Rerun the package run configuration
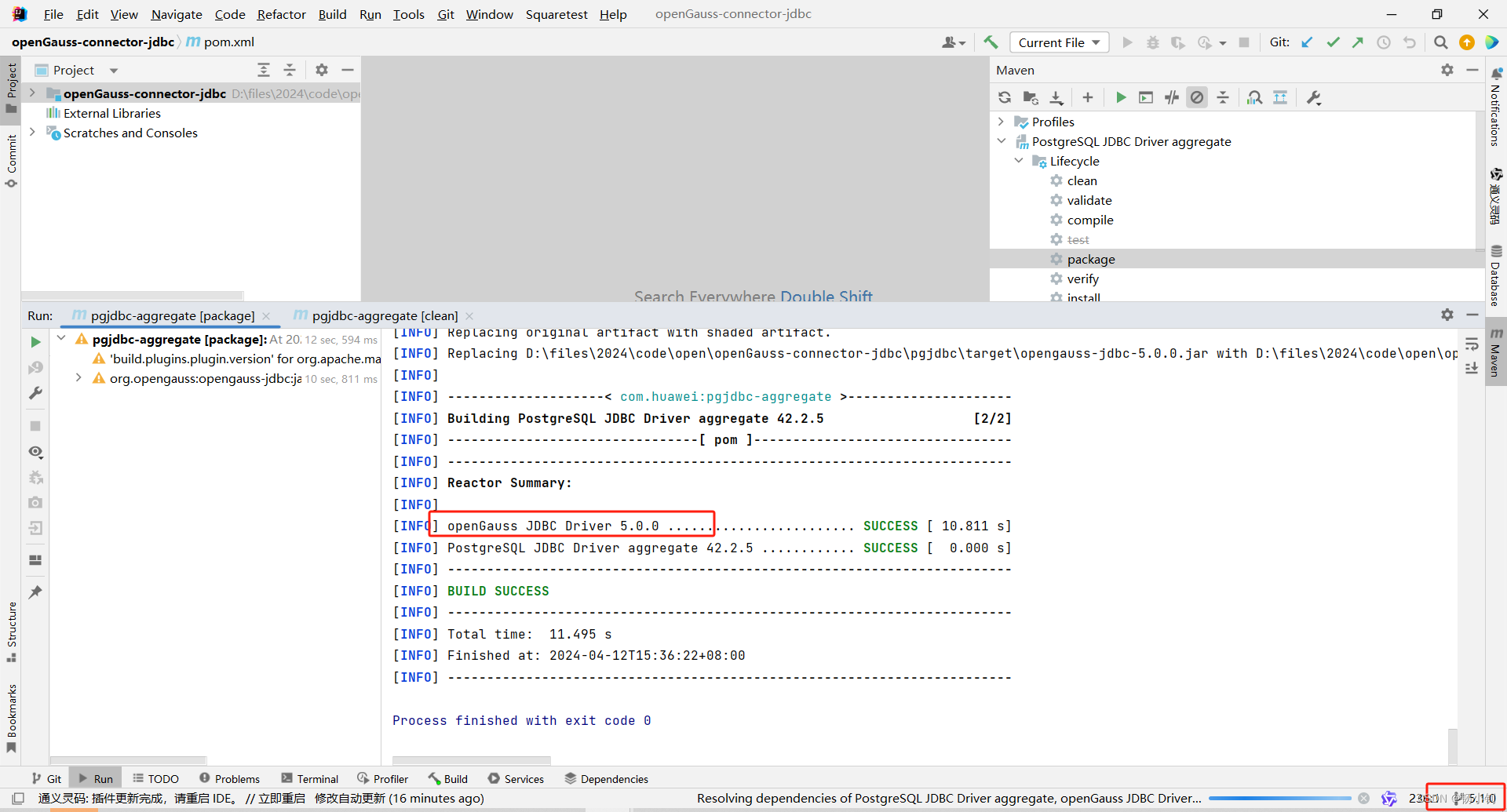Viewport: 1507px width, 812px height. click(35, 342)
